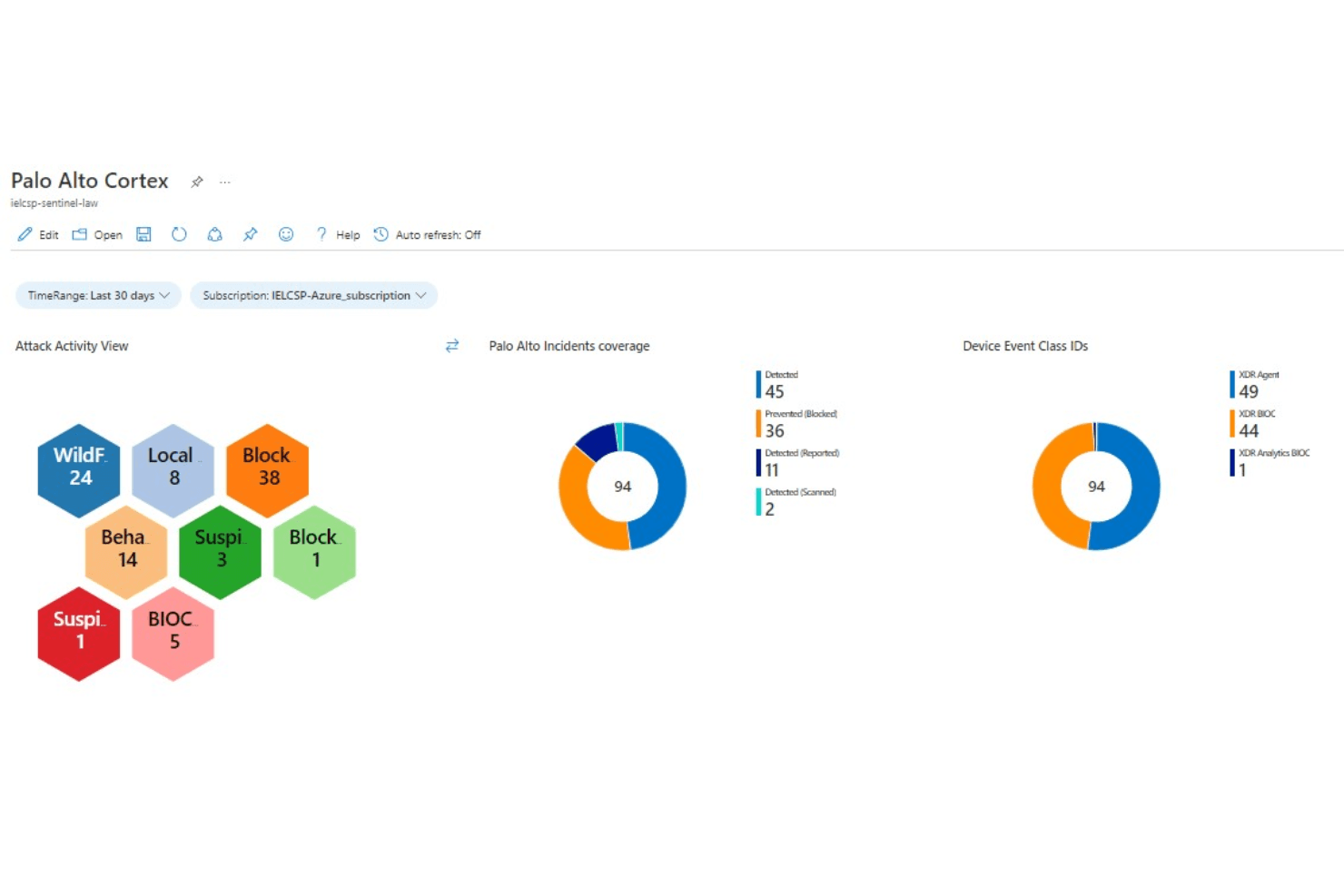1344x896 pixels.
Task: Click the Detected 45 legend entry
Action: 778,385
